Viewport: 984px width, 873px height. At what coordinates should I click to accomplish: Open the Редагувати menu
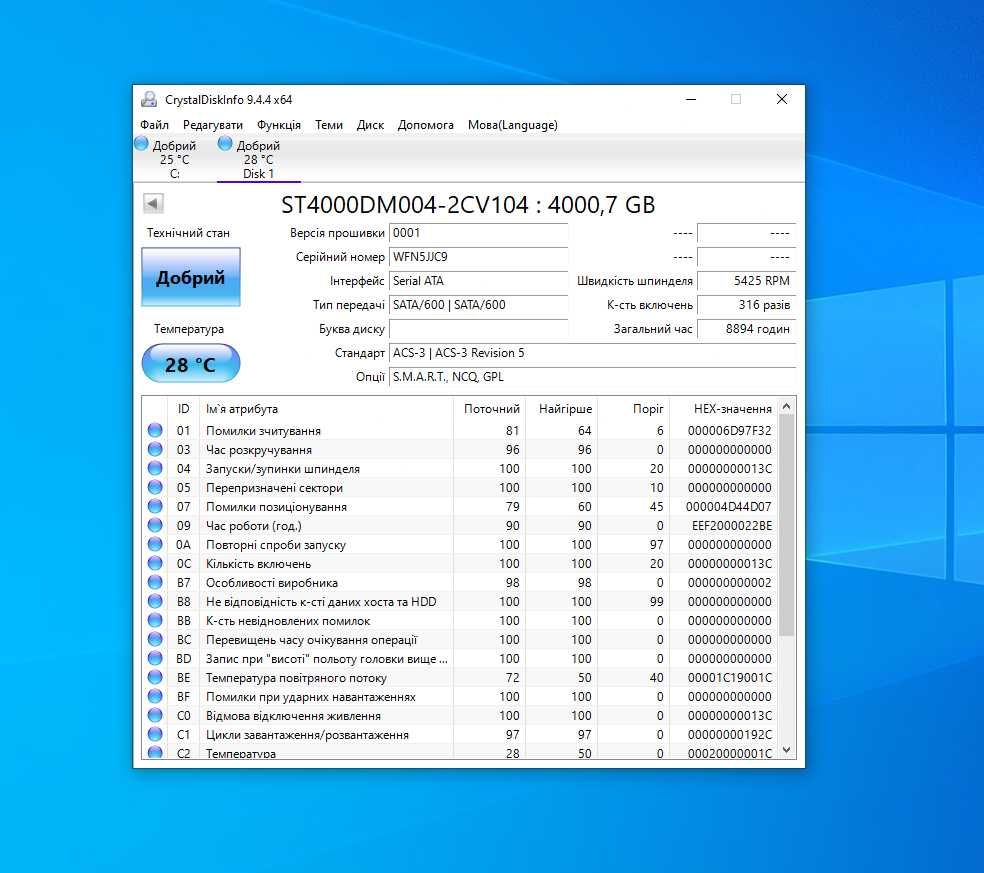point(213,125)
